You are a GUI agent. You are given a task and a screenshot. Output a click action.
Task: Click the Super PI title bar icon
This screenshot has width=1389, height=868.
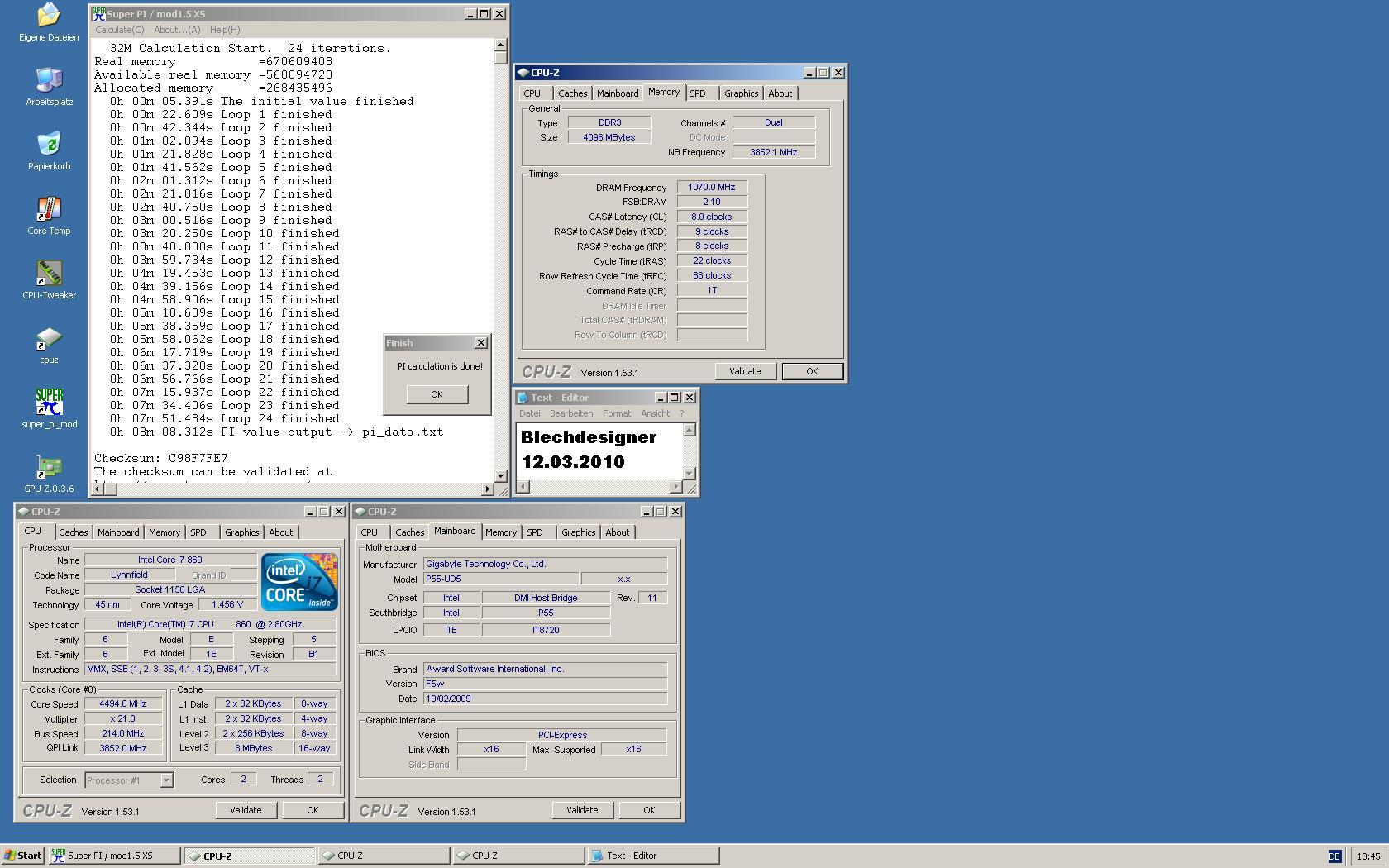99,14
